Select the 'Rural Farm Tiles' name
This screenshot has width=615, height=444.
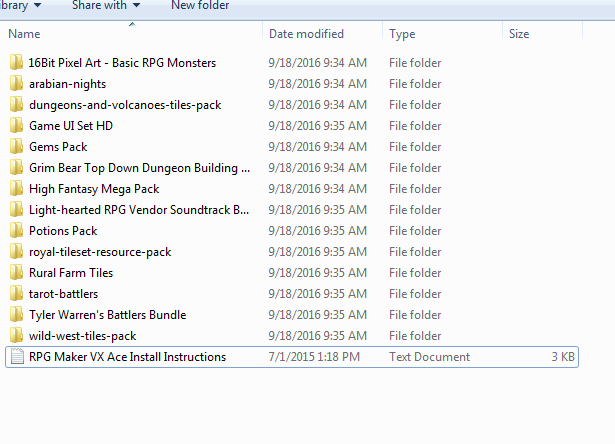pos(71,273)
